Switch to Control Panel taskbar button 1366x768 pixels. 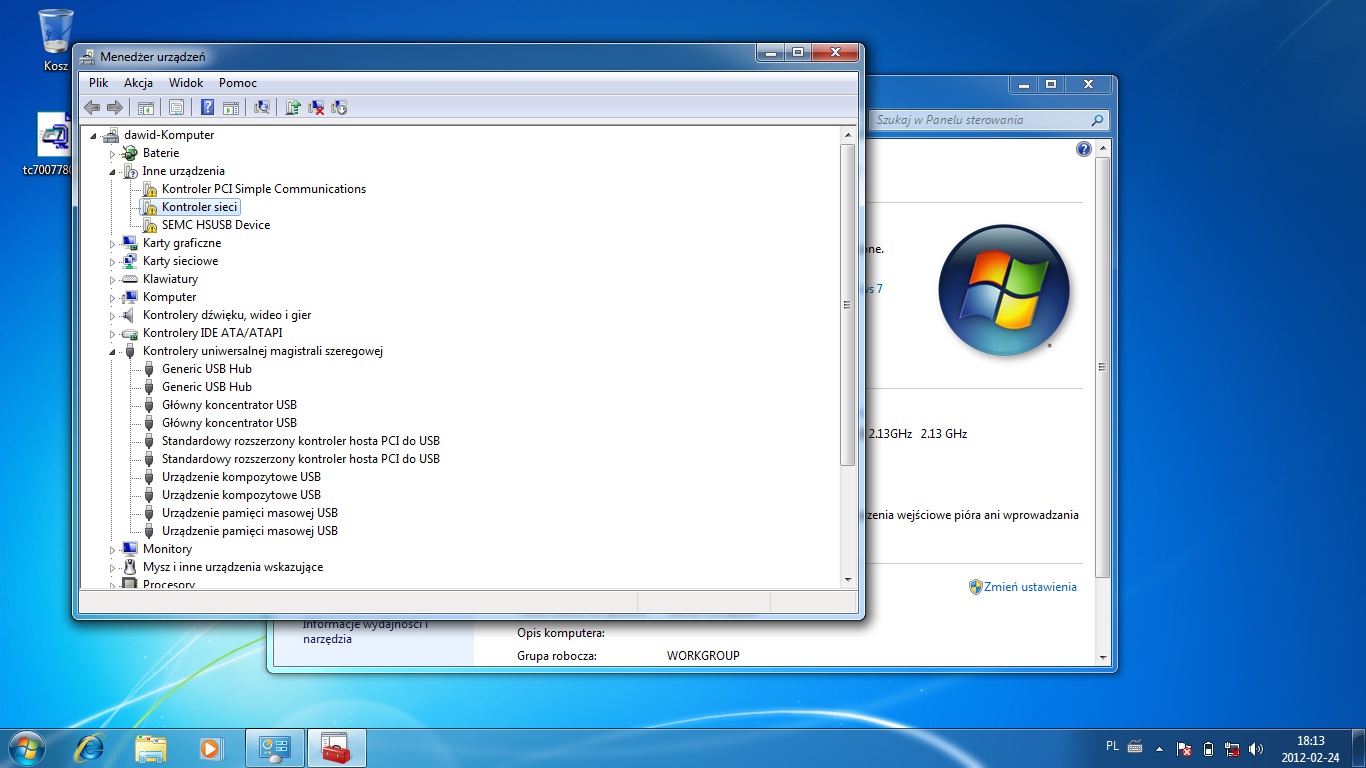[275, 747]
